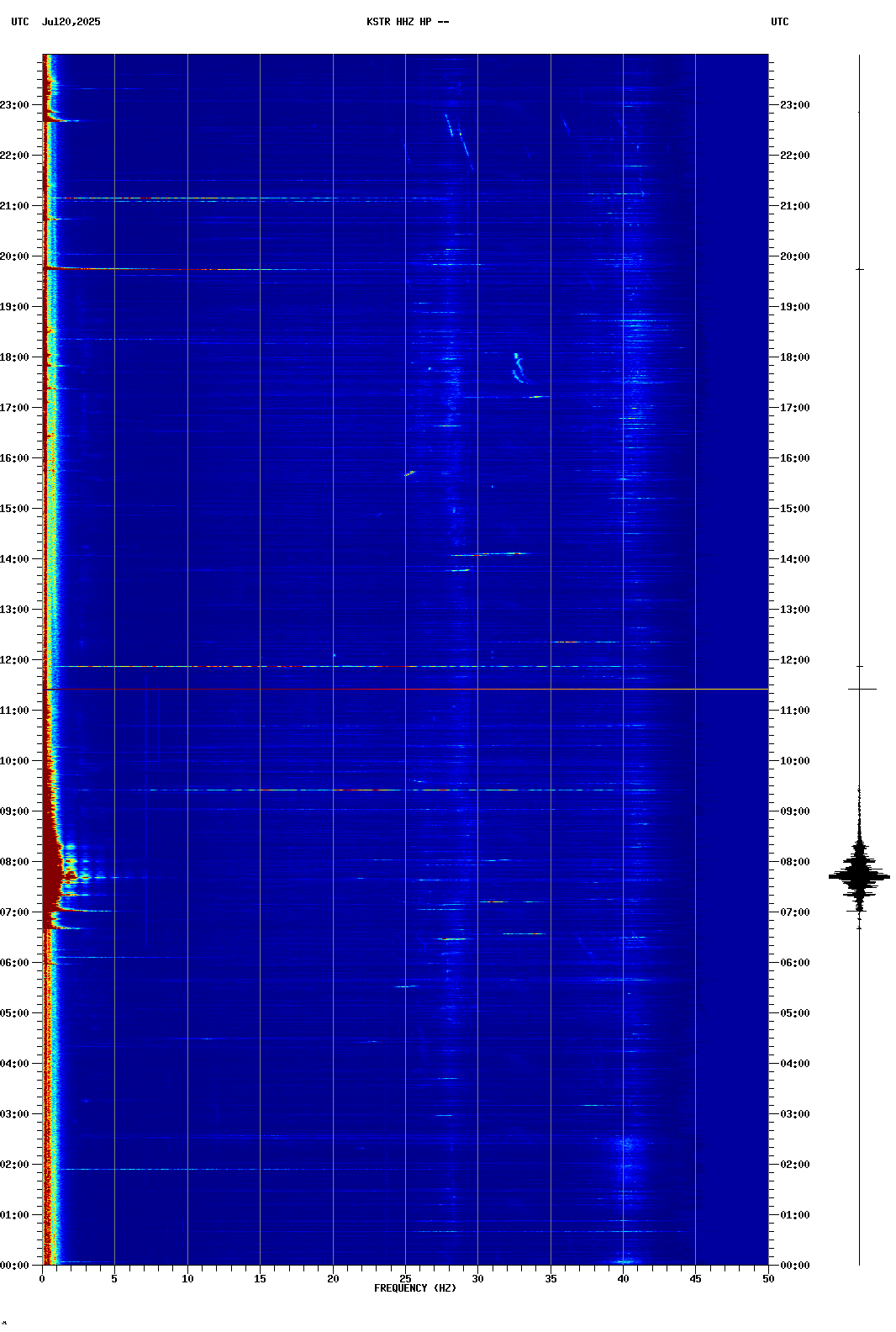Click '18:00' on the right time axis
The width and height of the screenshot is (896, 1332).
(795, 357)
